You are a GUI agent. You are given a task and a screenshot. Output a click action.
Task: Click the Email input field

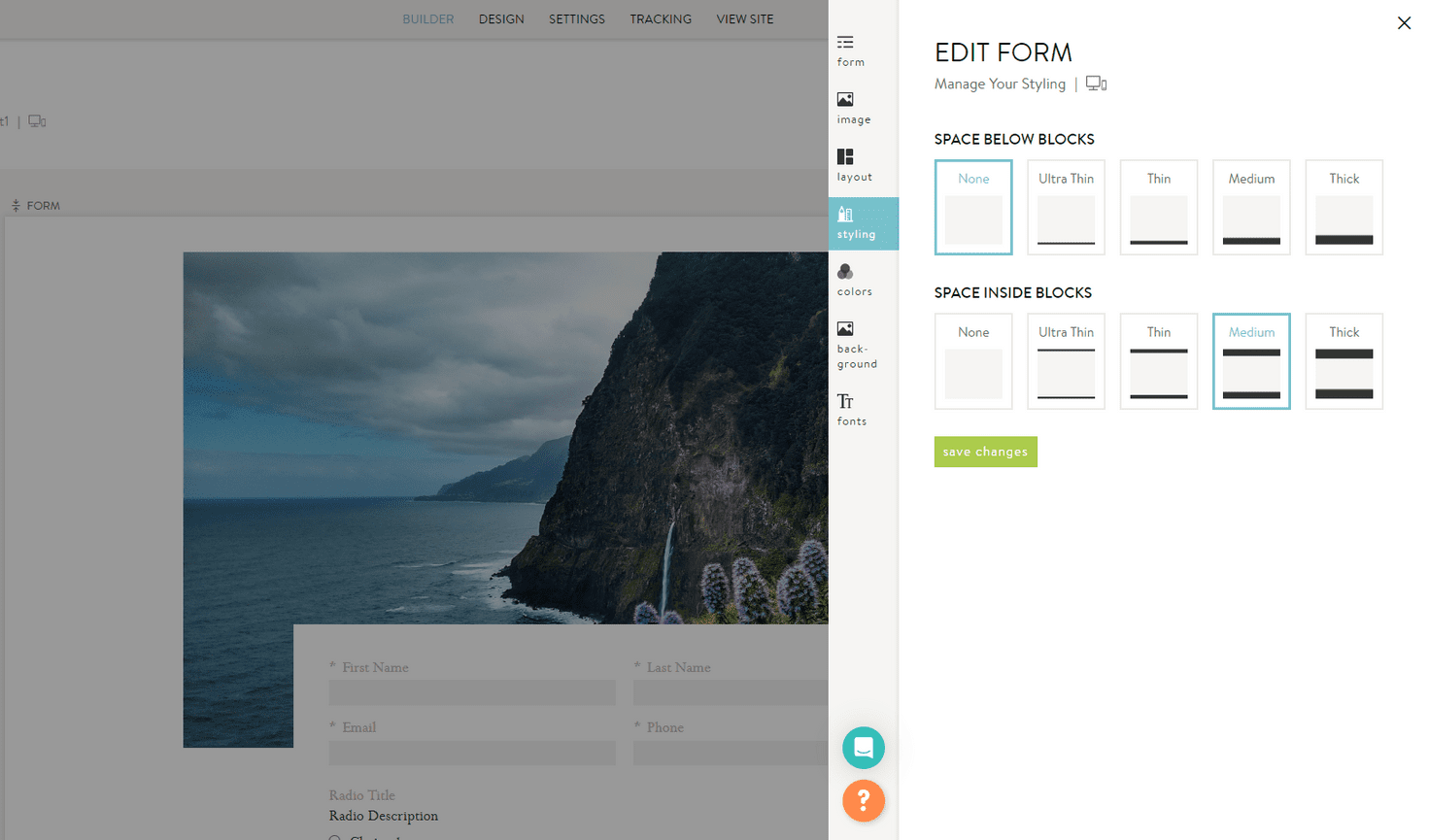click(471, 753)
